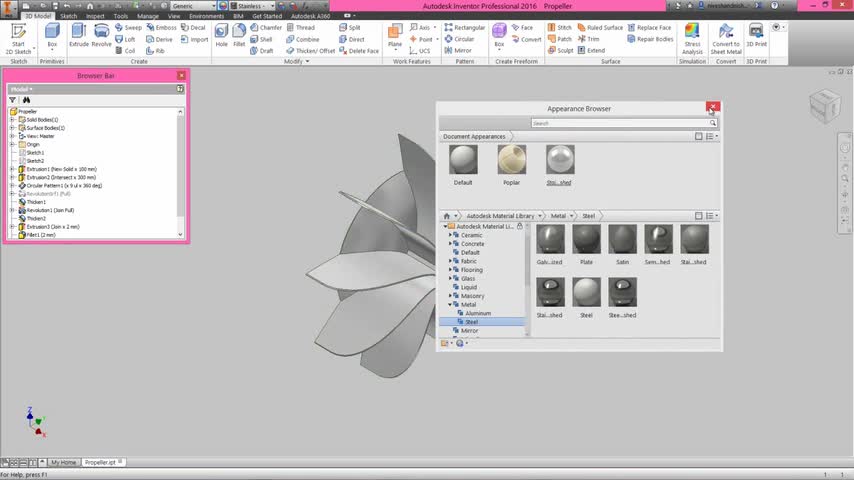Click the Mirror pattern tool
The width and height of the screenshot is (854, 480).
point(458,51)
